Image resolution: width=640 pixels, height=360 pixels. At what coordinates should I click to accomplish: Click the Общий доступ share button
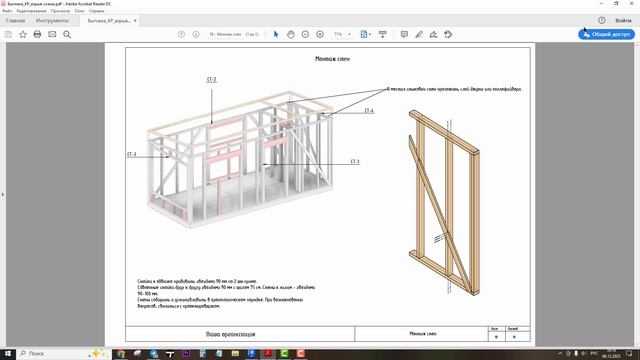pyautogui.click(x=606, y=34)
